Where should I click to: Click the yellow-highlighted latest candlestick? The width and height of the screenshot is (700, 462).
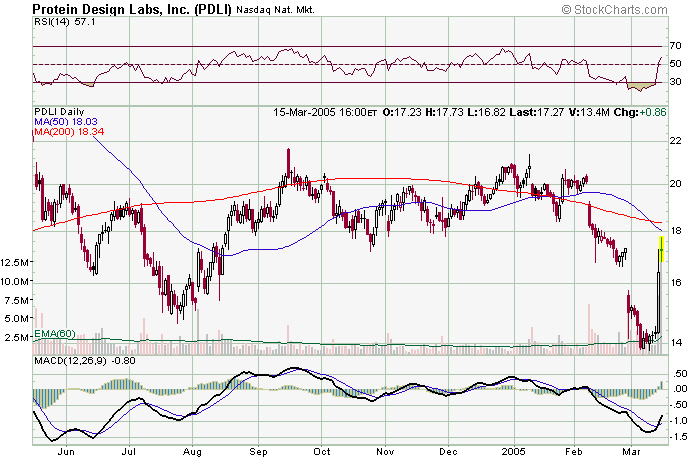pos(662,249)
